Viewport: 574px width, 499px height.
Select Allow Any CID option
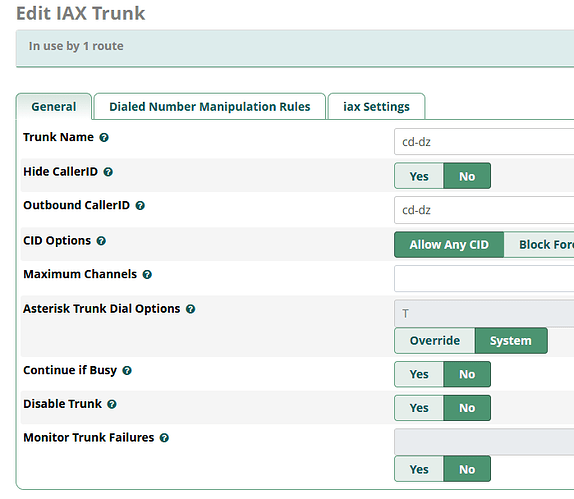[x=449, y=245]
